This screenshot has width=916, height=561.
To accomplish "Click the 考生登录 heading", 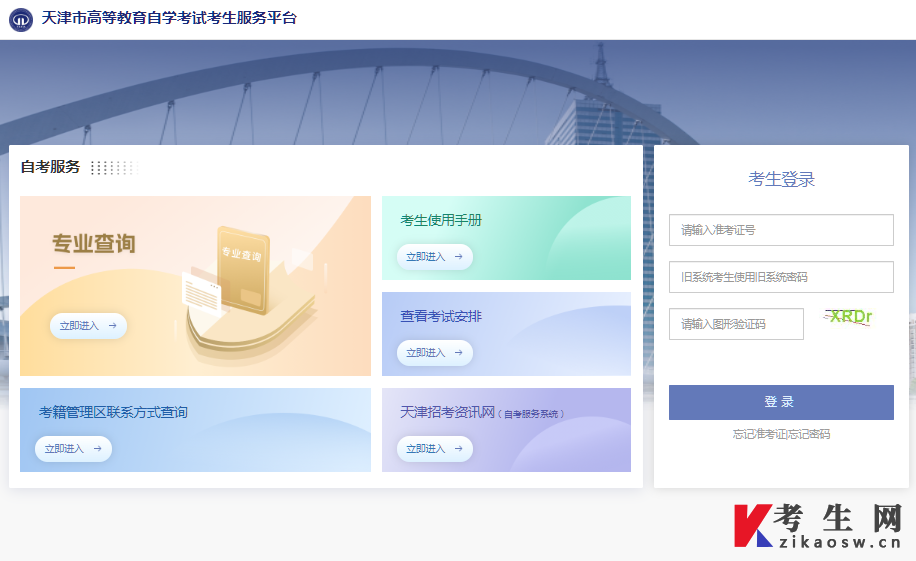I will [781, 179].
